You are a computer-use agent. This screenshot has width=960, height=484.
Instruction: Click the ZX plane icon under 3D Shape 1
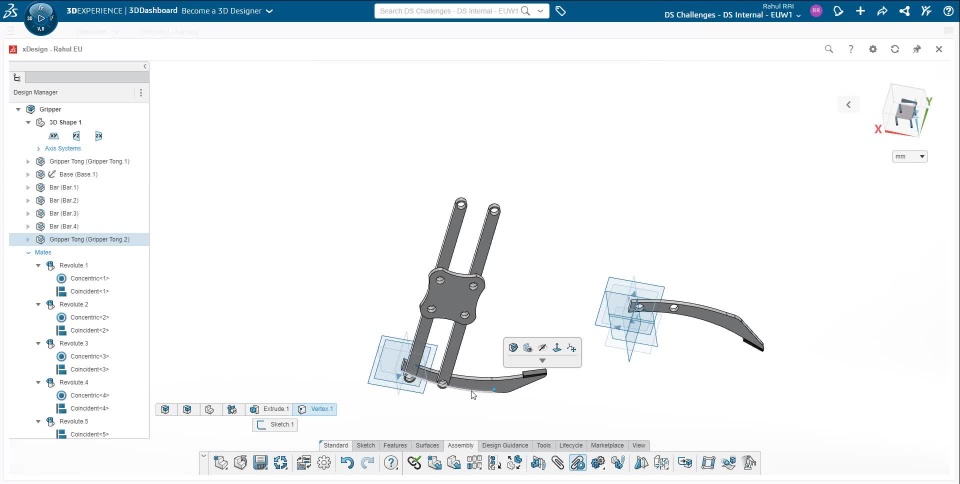click(99, 136)
